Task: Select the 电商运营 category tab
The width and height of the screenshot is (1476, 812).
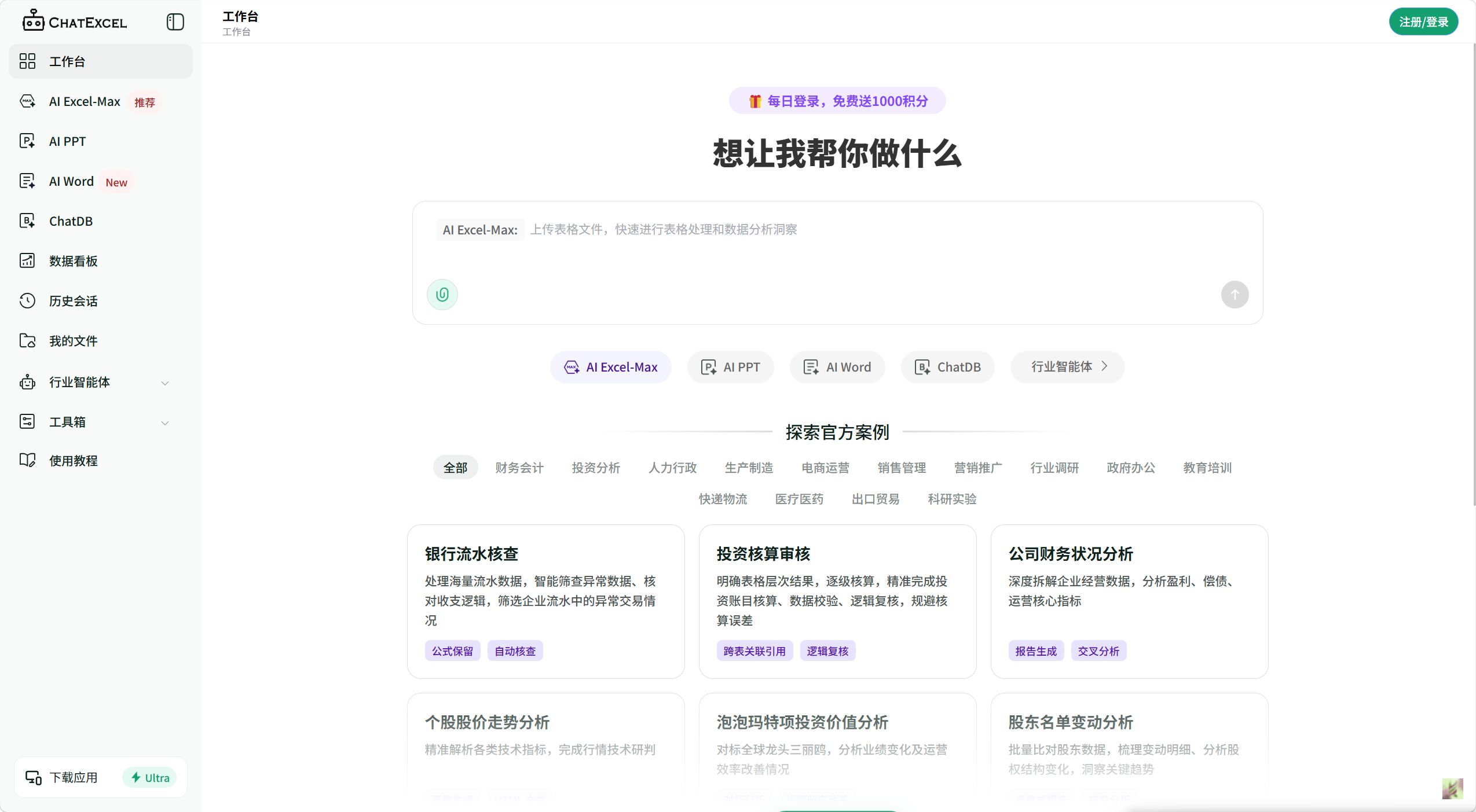Action: pyautogui.click(x=825, y=468)
